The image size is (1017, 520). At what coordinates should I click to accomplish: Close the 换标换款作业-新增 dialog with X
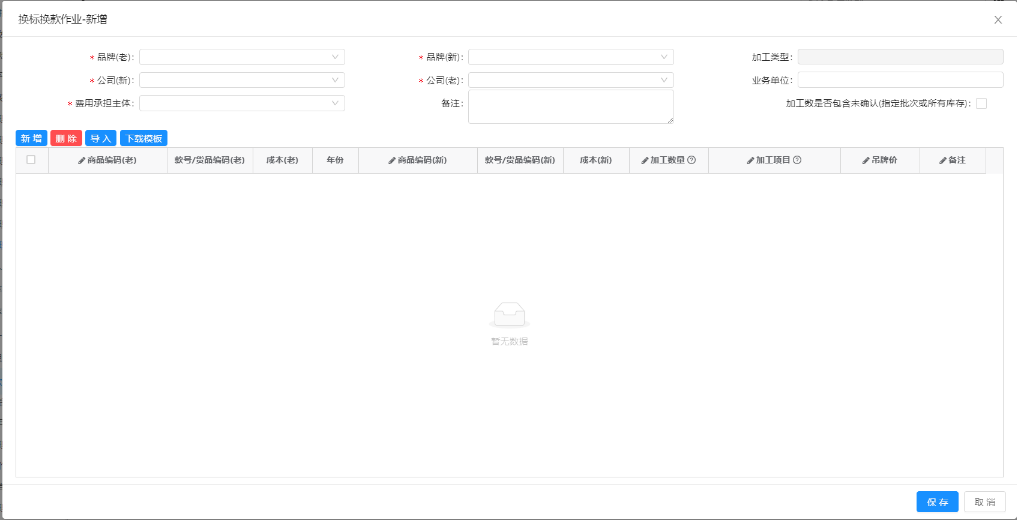click(x=997, y=19)
